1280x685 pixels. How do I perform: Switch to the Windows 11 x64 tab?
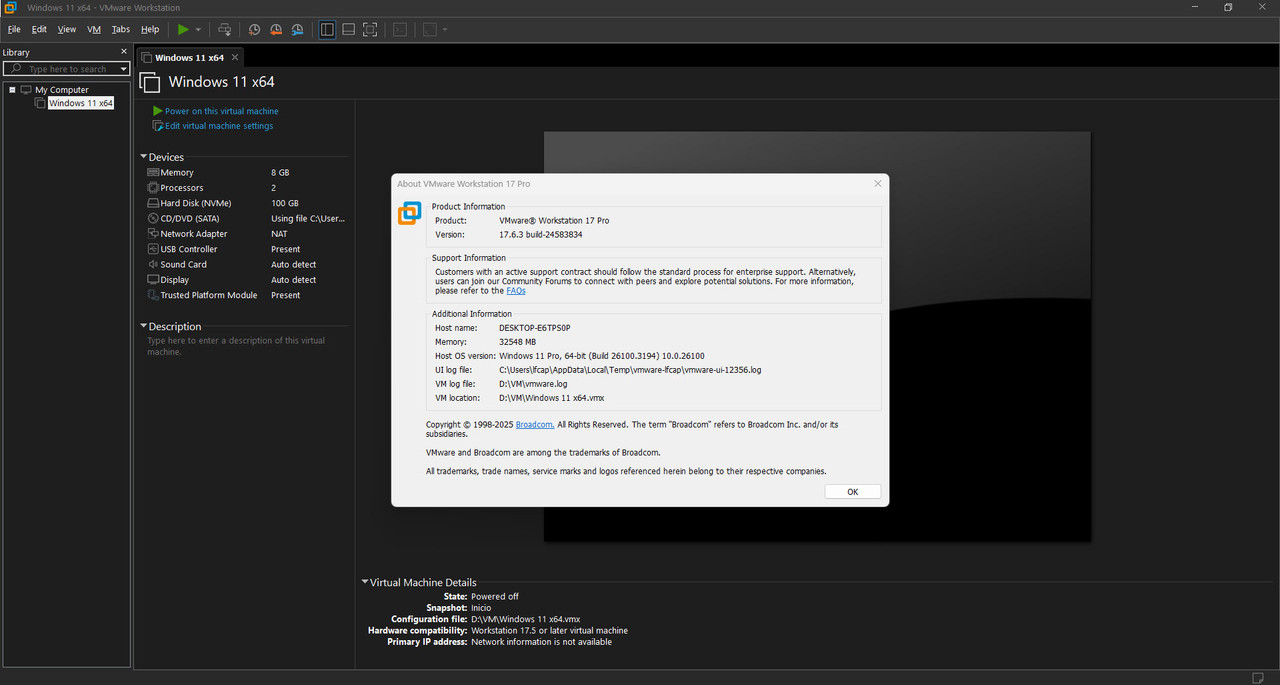(189, 58)
